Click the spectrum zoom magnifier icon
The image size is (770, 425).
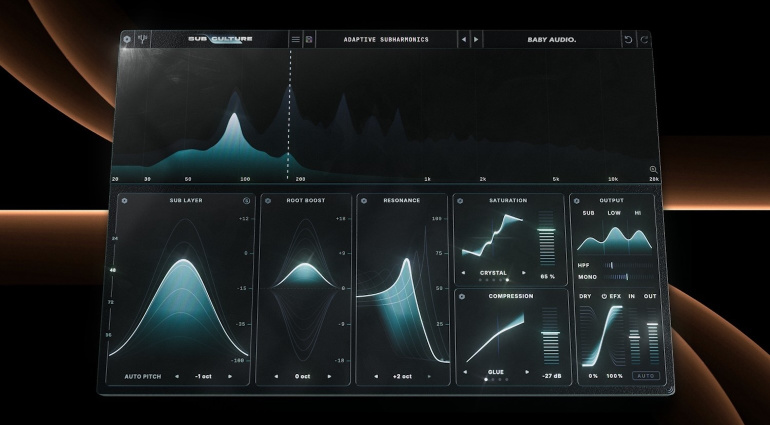(x=653, y=170)
